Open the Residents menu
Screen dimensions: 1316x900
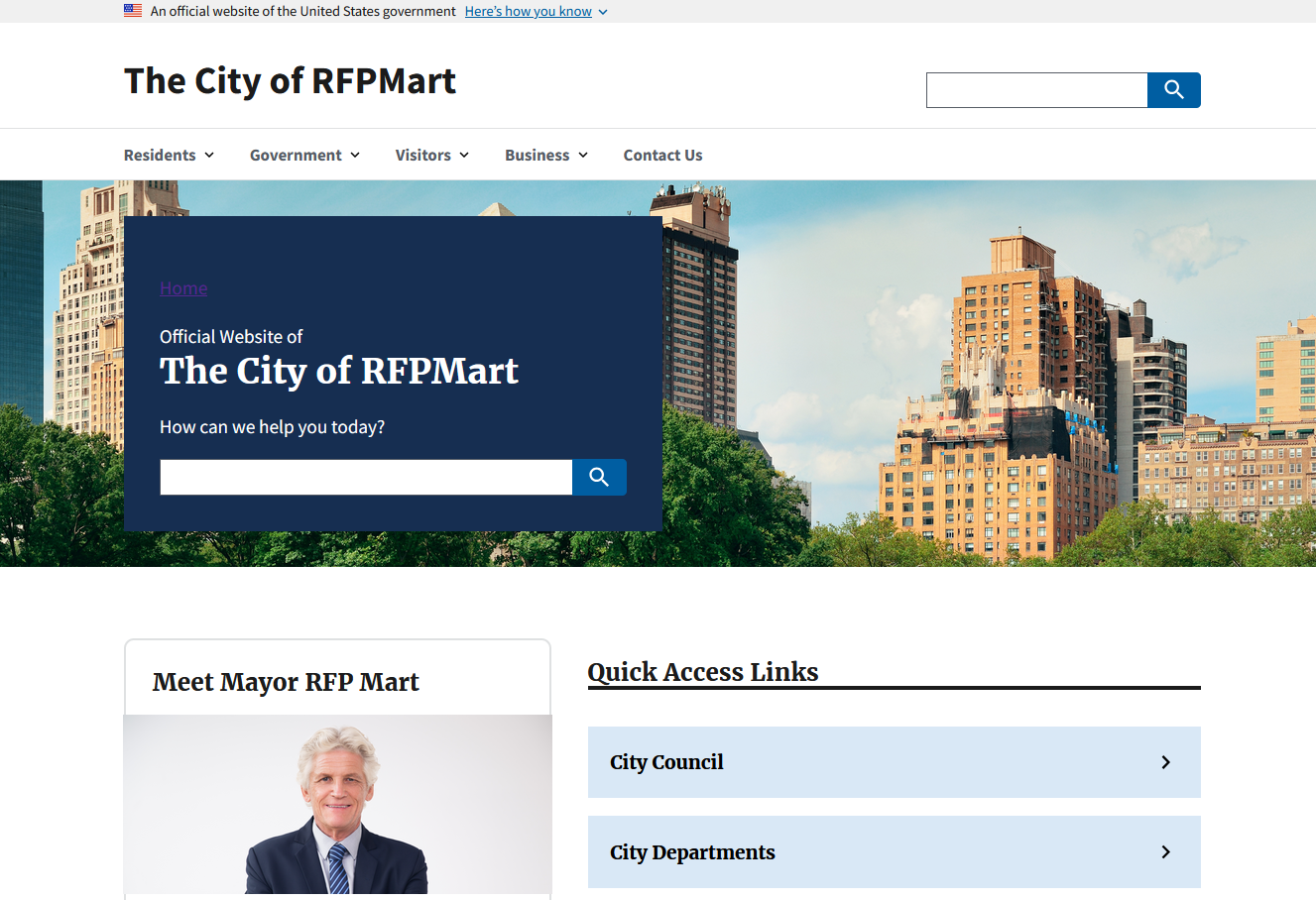coord(161,155)
